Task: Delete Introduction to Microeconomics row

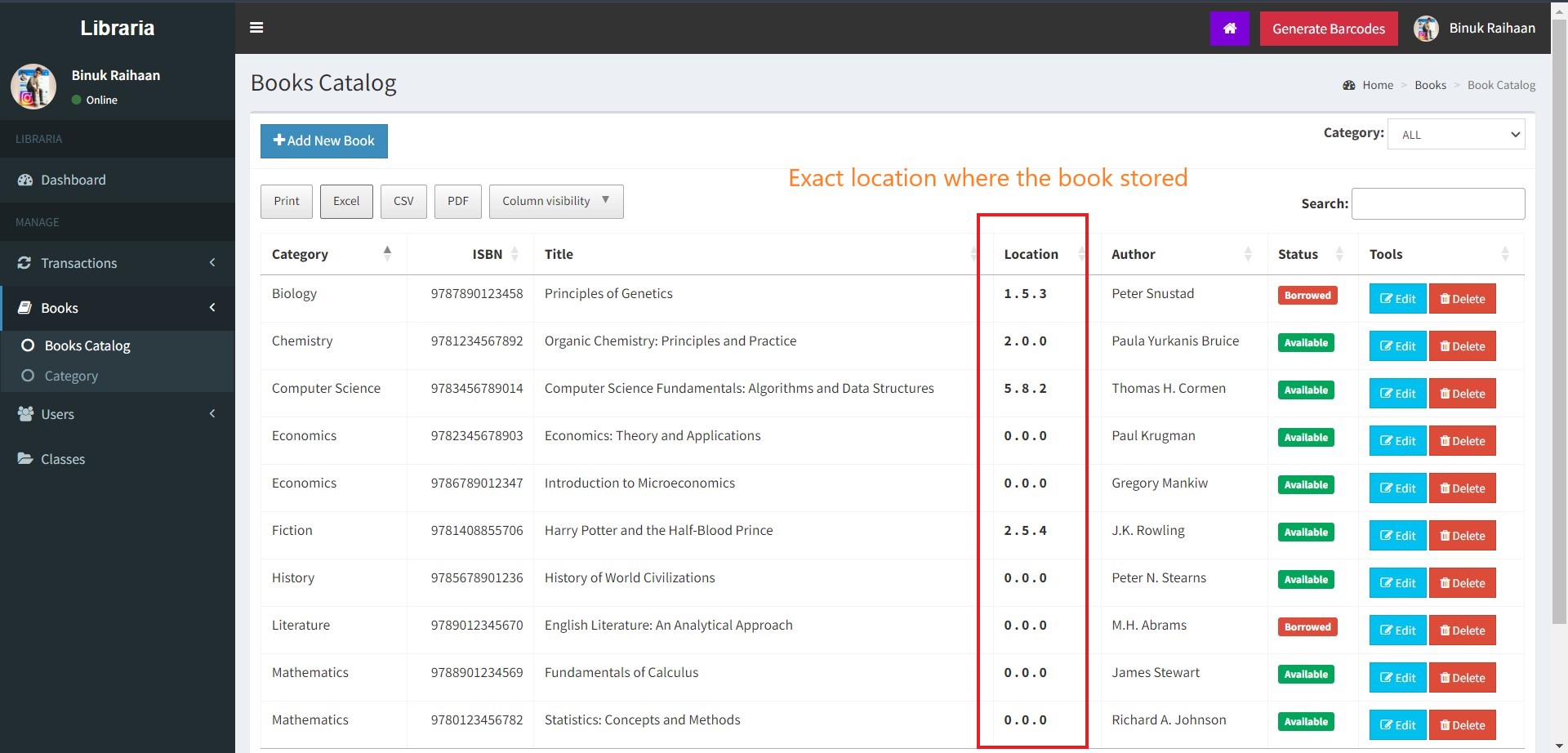Action: pyautogui.click(x=1463, y=488)
